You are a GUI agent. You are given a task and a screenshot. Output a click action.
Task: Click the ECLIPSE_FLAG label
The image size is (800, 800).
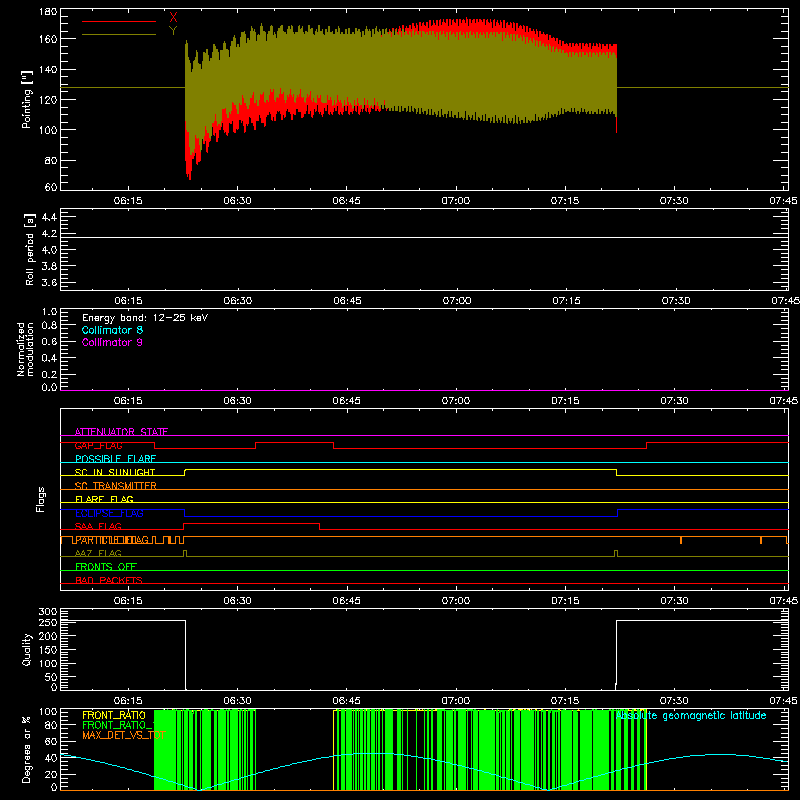(109, 513)
